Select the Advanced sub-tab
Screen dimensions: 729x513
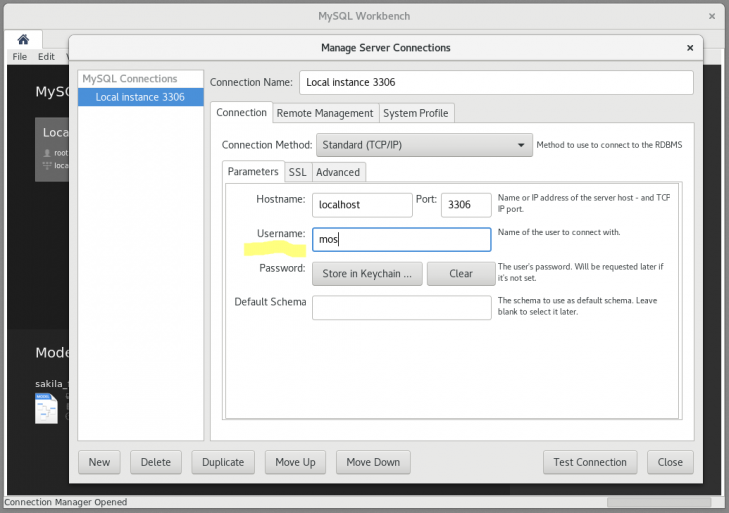(x=338, y=172)
